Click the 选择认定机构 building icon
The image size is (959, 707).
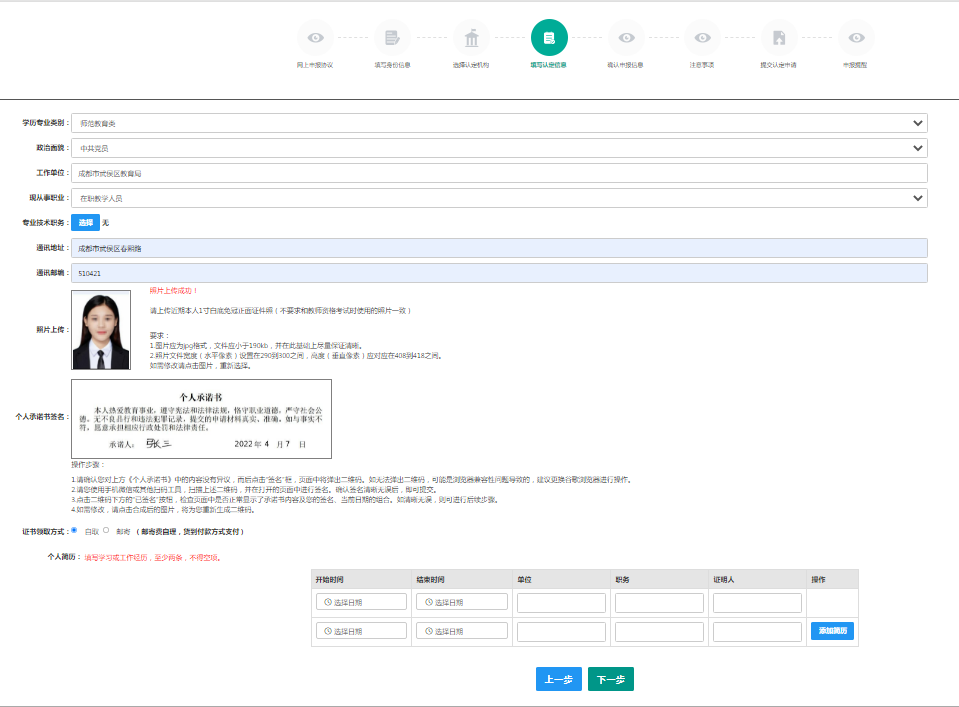tap(471, 38)
